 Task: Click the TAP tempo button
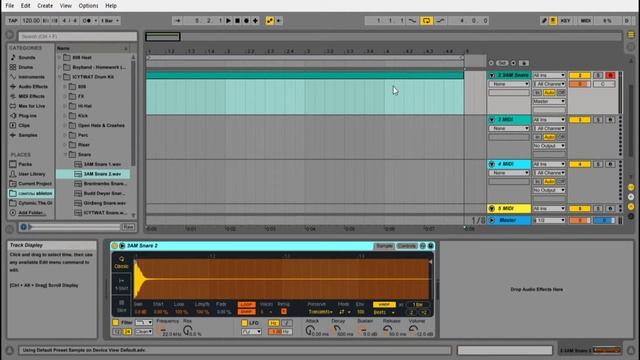(x=13, y=20)
